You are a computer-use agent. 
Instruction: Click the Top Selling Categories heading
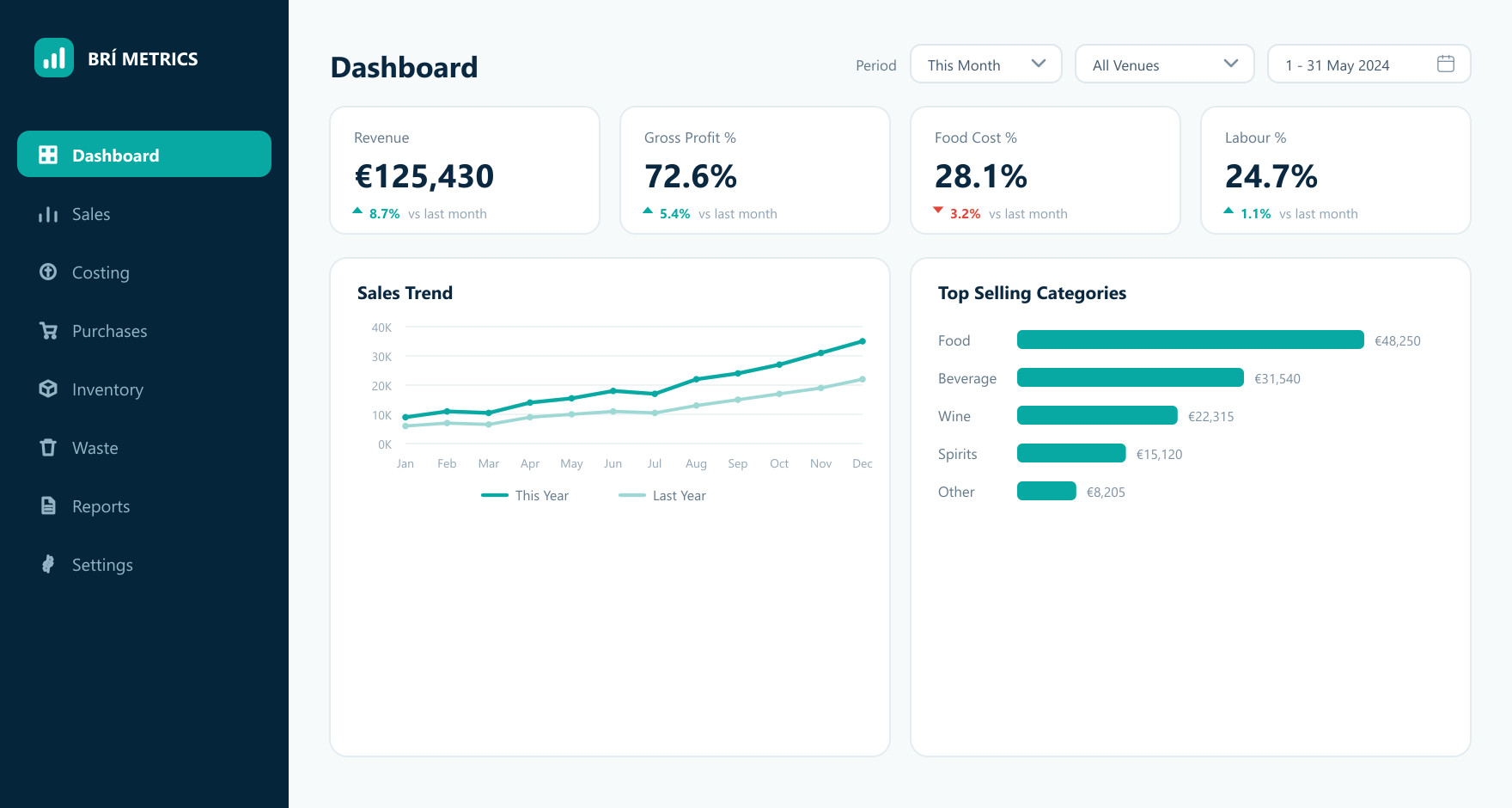(1032, 293)
